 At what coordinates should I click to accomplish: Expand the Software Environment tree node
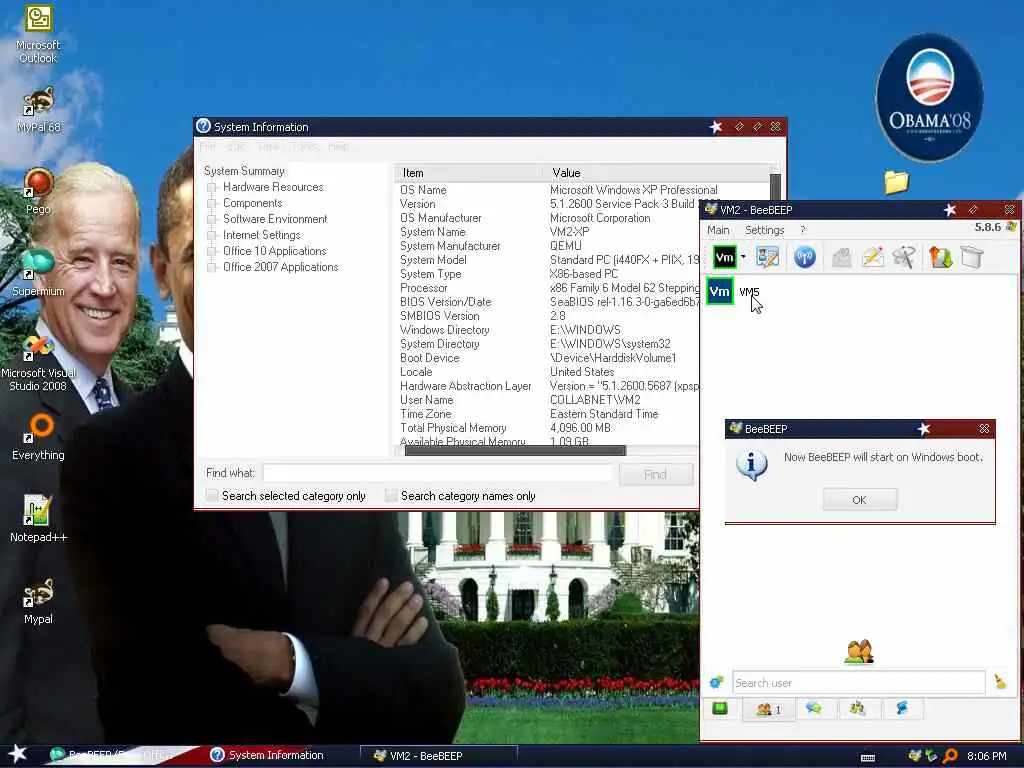[x=212, y=219]
